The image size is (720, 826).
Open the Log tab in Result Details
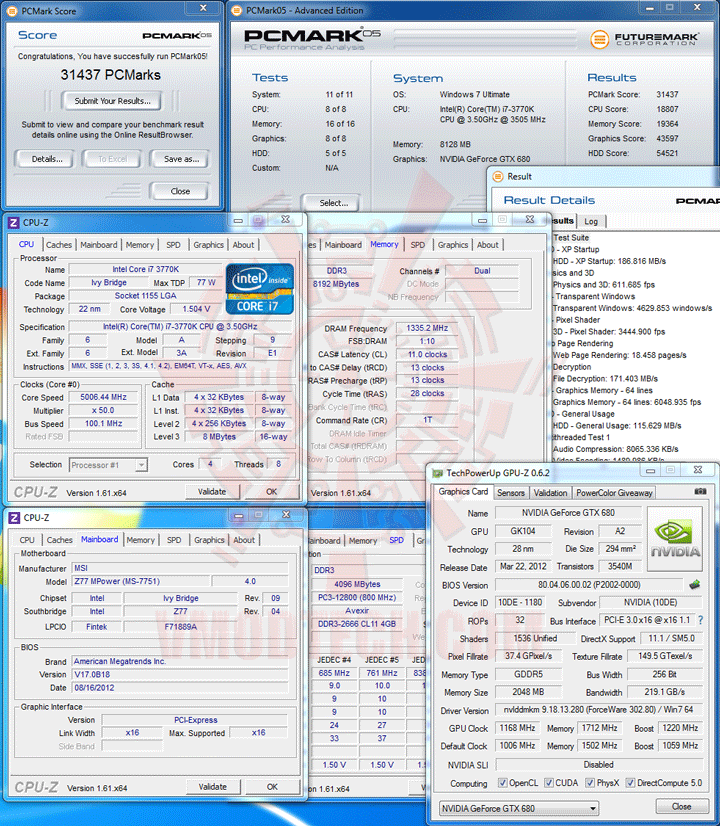(591, 221)
